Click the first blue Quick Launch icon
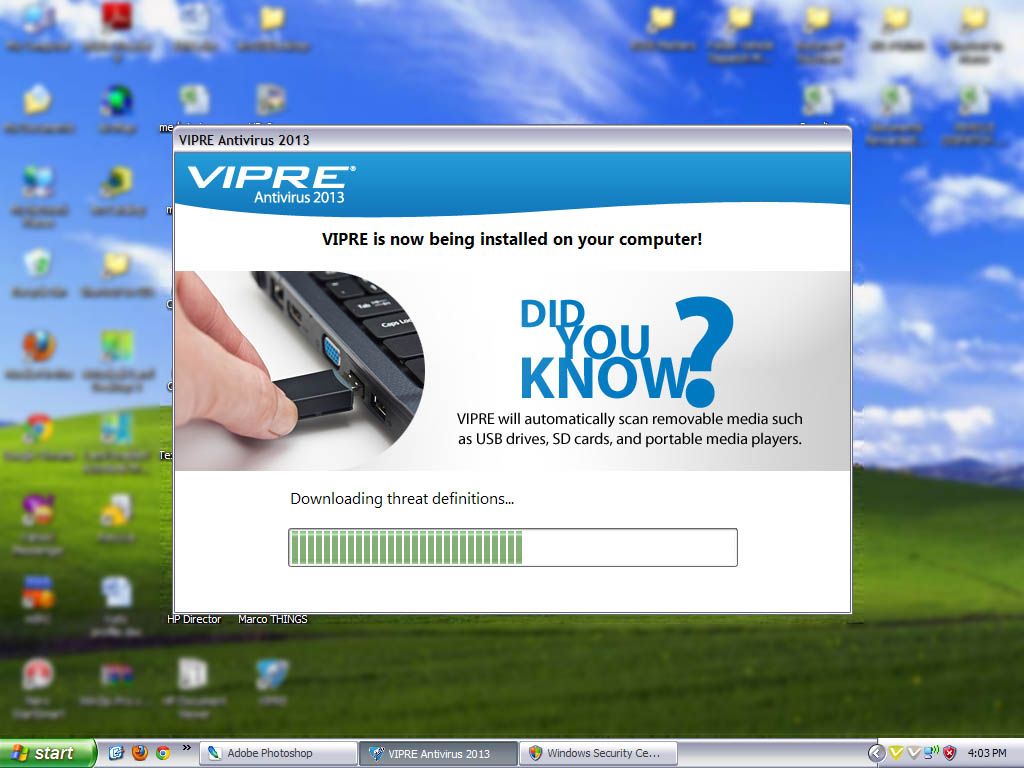Screen dimensions: 1024x768 tap(116, 753)
